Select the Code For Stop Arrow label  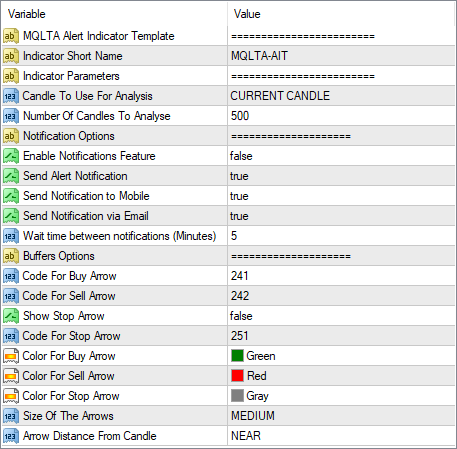(x=71, y=336)
